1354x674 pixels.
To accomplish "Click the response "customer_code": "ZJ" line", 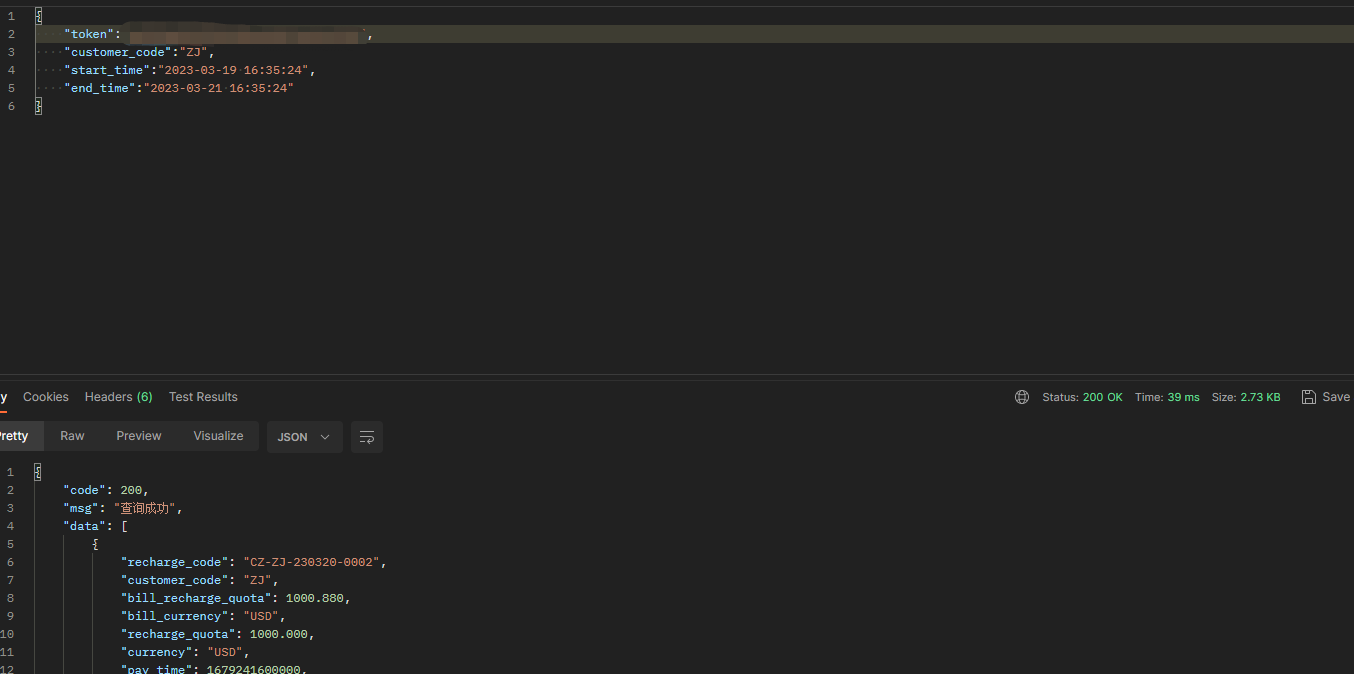I will coord(200,580).
